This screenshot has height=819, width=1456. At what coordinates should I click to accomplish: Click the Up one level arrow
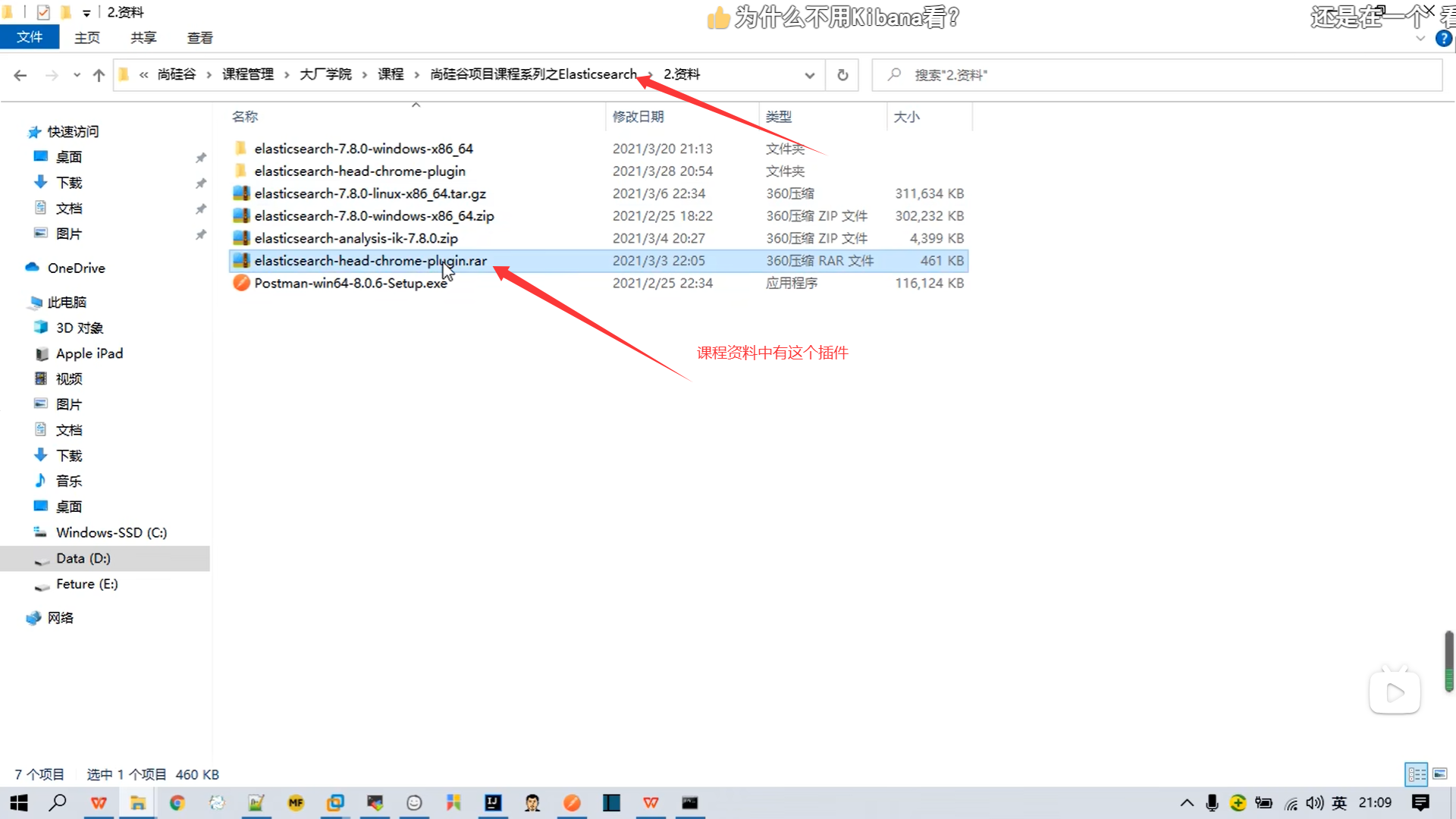tap(99, 75)
